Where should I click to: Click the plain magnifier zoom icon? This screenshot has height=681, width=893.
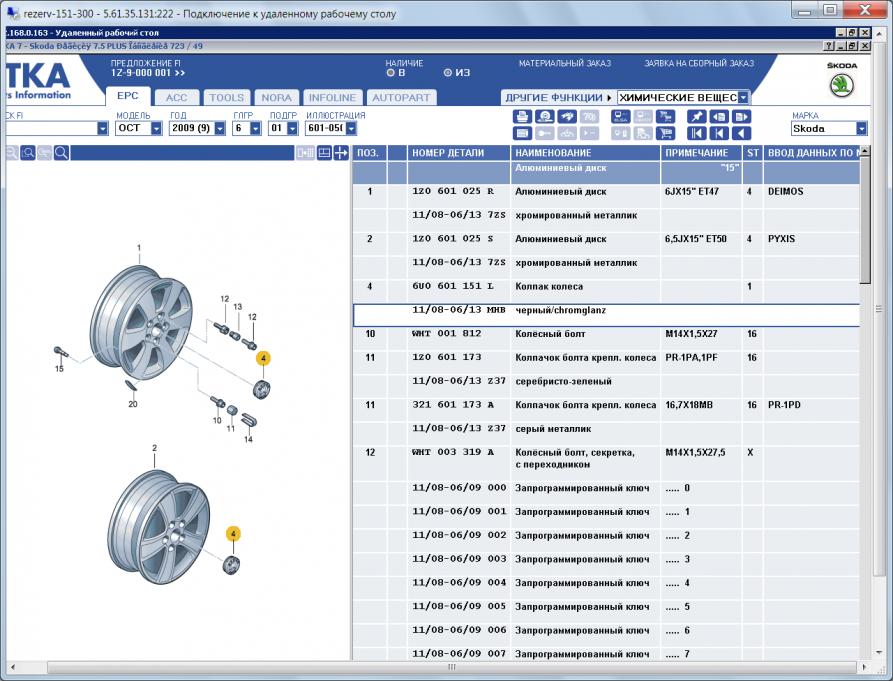pos(61,153)
